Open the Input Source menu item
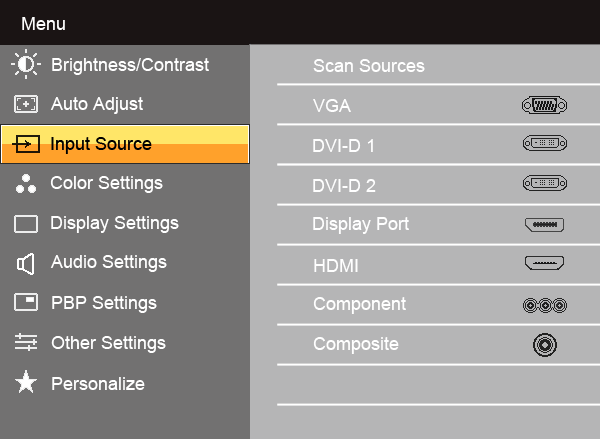This screenshot has width=600, height=439. pos(101,144)
